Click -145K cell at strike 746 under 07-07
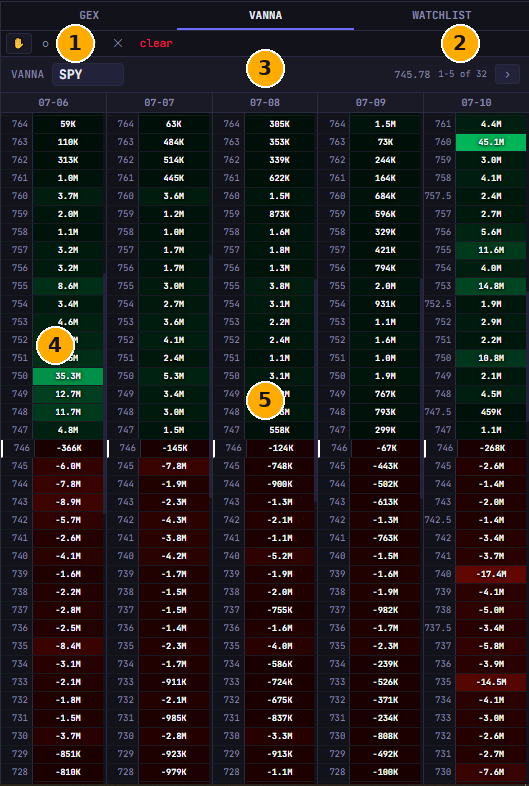This screenshot has width=529, height=786. click(x=174, y=448)
